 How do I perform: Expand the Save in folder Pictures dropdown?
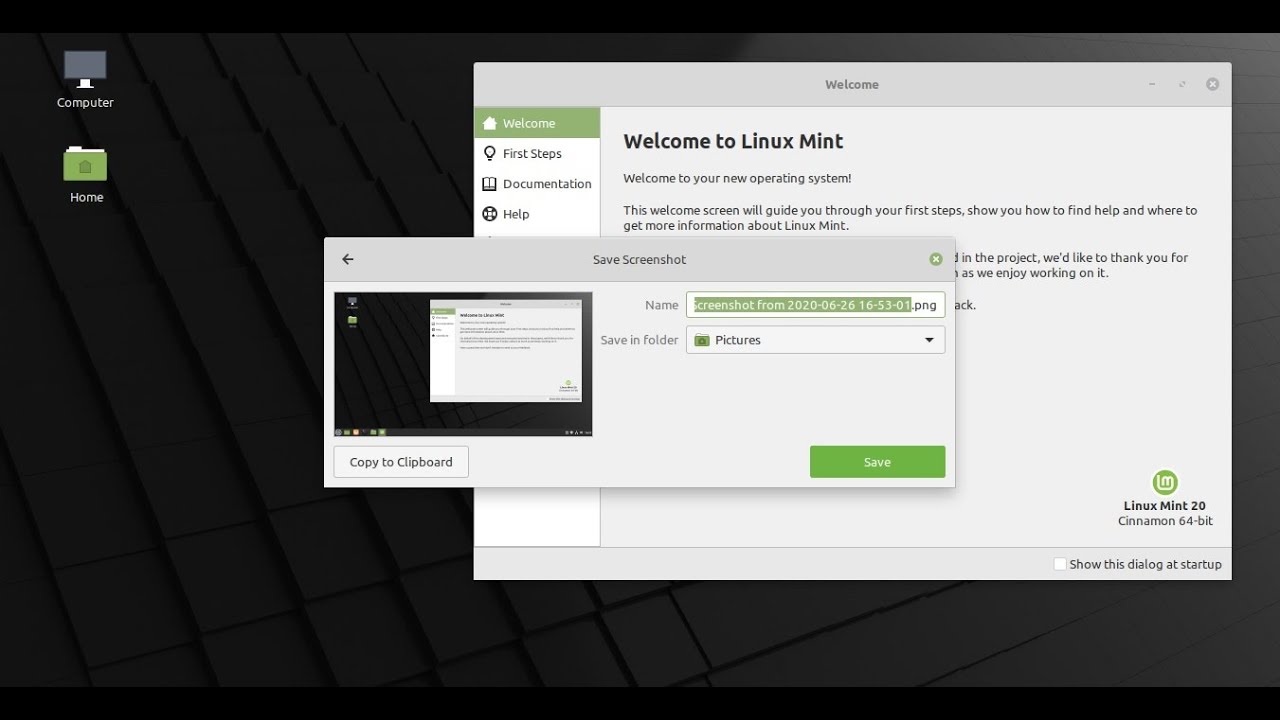pos(815,340)
